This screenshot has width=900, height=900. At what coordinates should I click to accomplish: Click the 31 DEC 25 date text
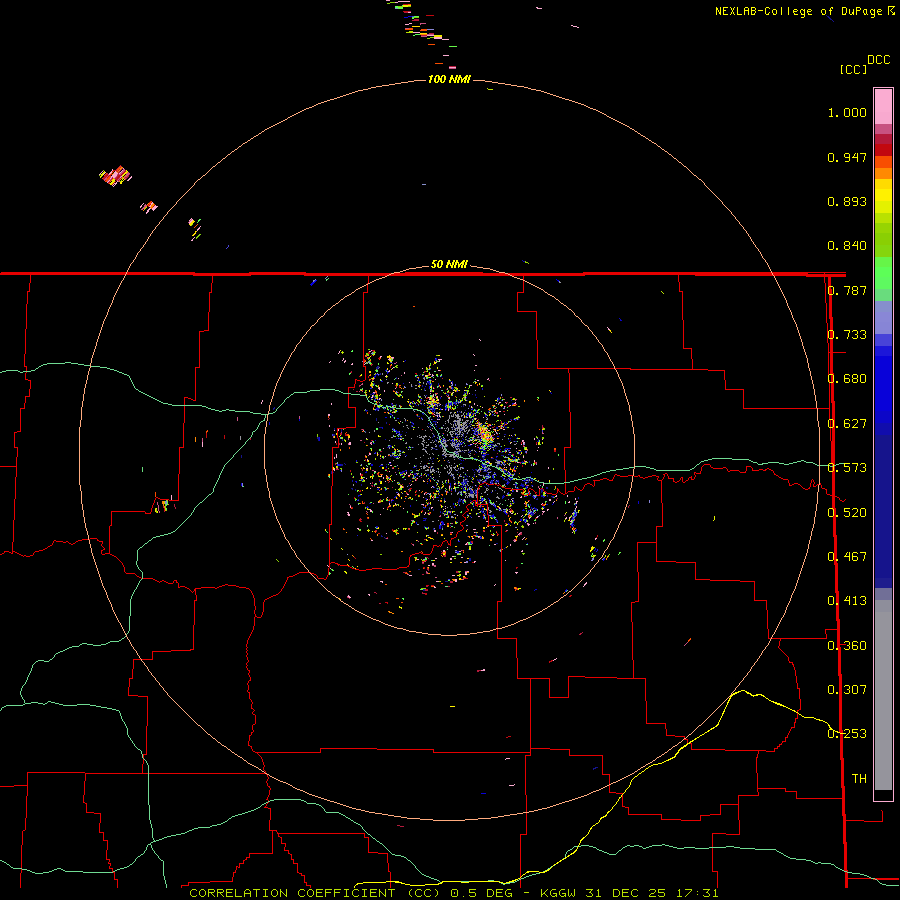626,893
